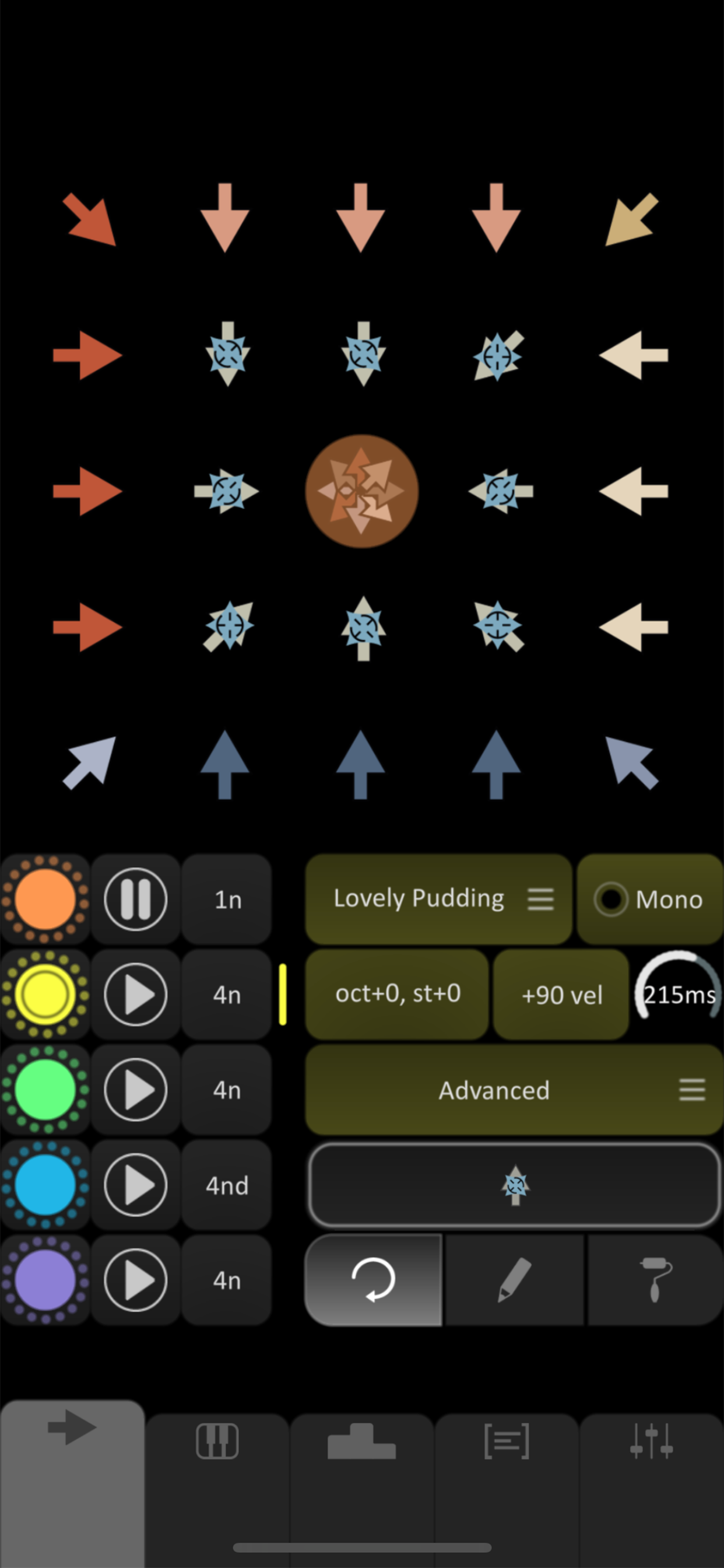The image size is (724, 1568).
Task: Select the rotate tool icon
Action: 373,1279
